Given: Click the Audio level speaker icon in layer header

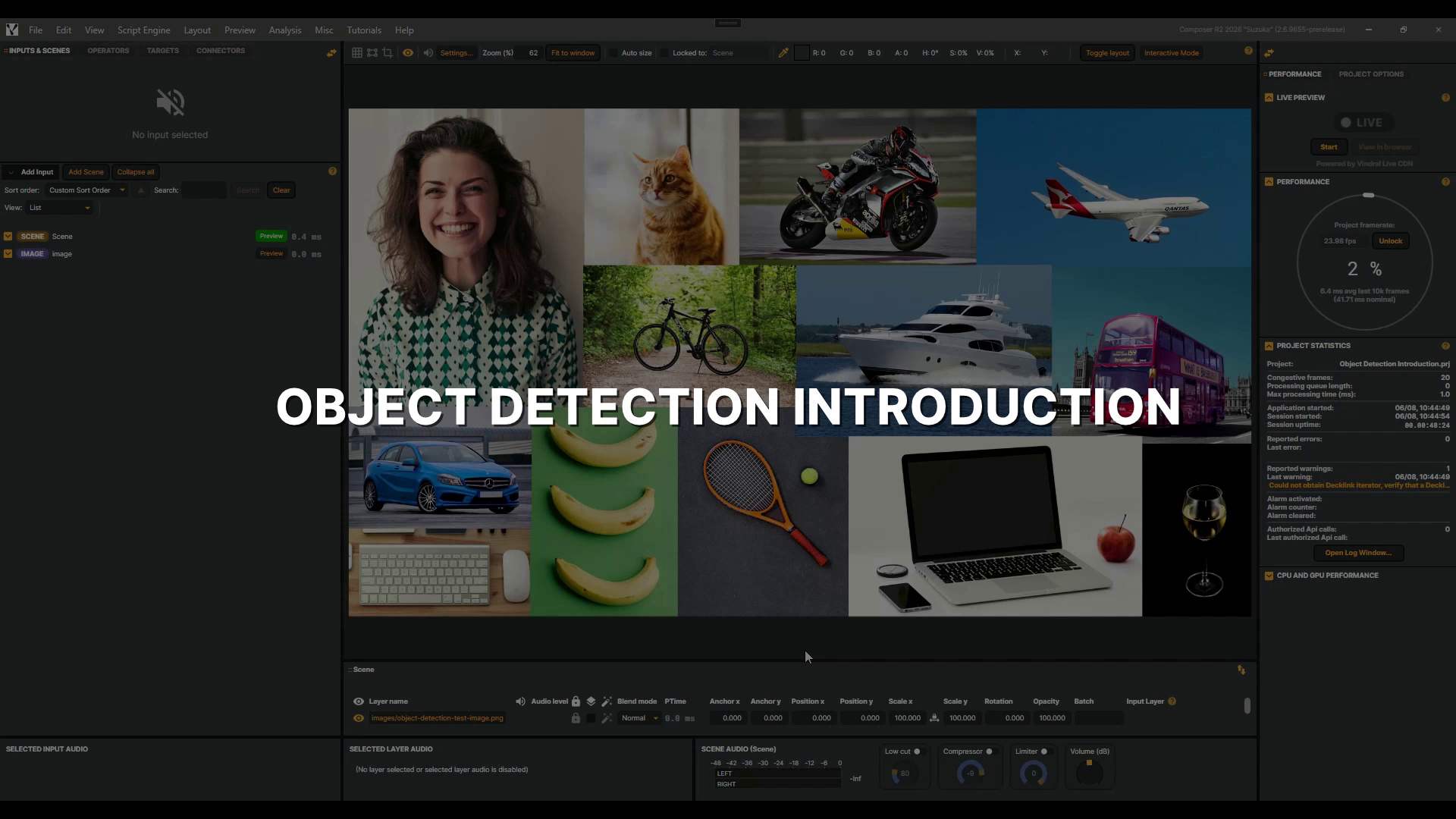Looking at the screenshot, I should pos(520,701).
